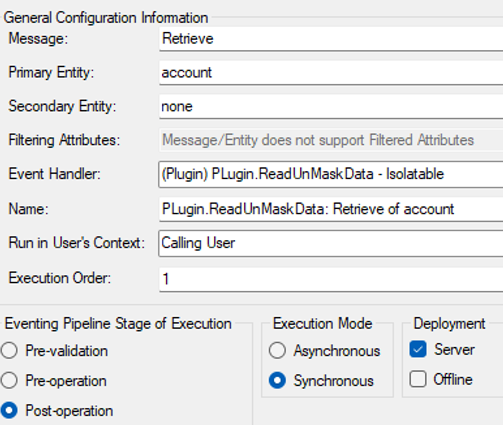Uncheck the Server deployment checkbox
503x425 pixels.
pyautogui.click(x=418, y=349)
